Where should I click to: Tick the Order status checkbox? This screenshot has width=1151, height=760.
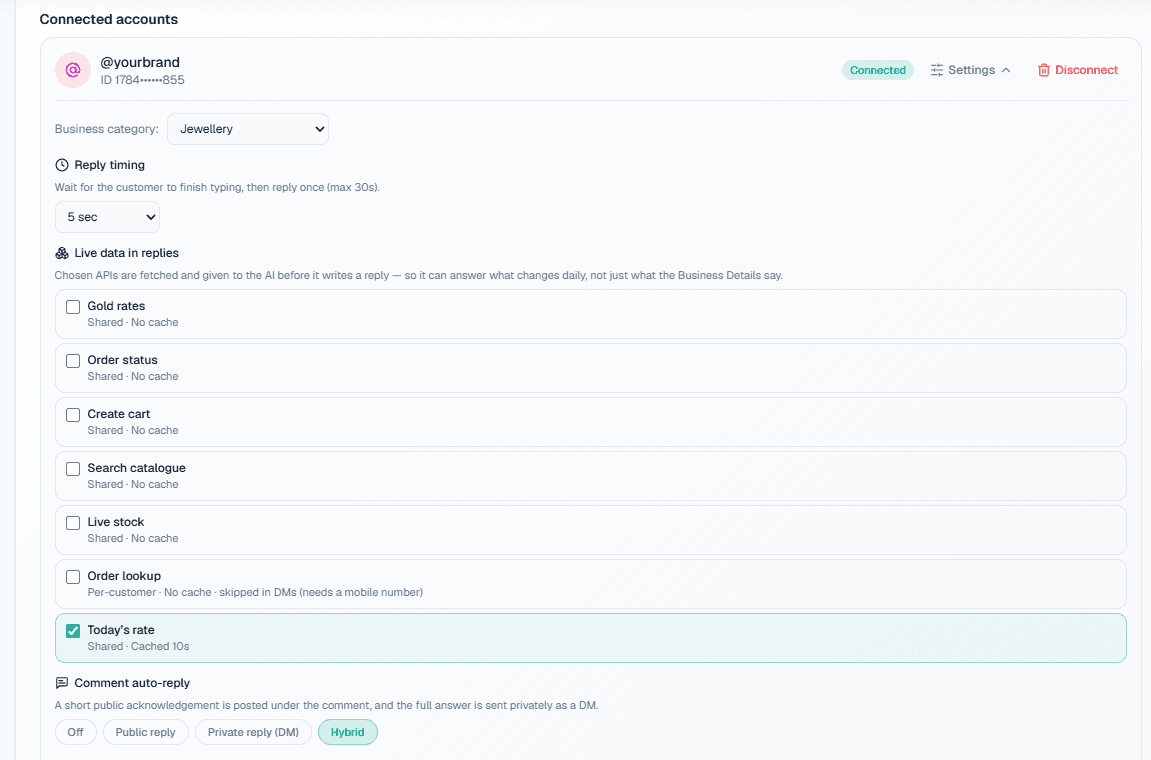click(x=73, y=361)
